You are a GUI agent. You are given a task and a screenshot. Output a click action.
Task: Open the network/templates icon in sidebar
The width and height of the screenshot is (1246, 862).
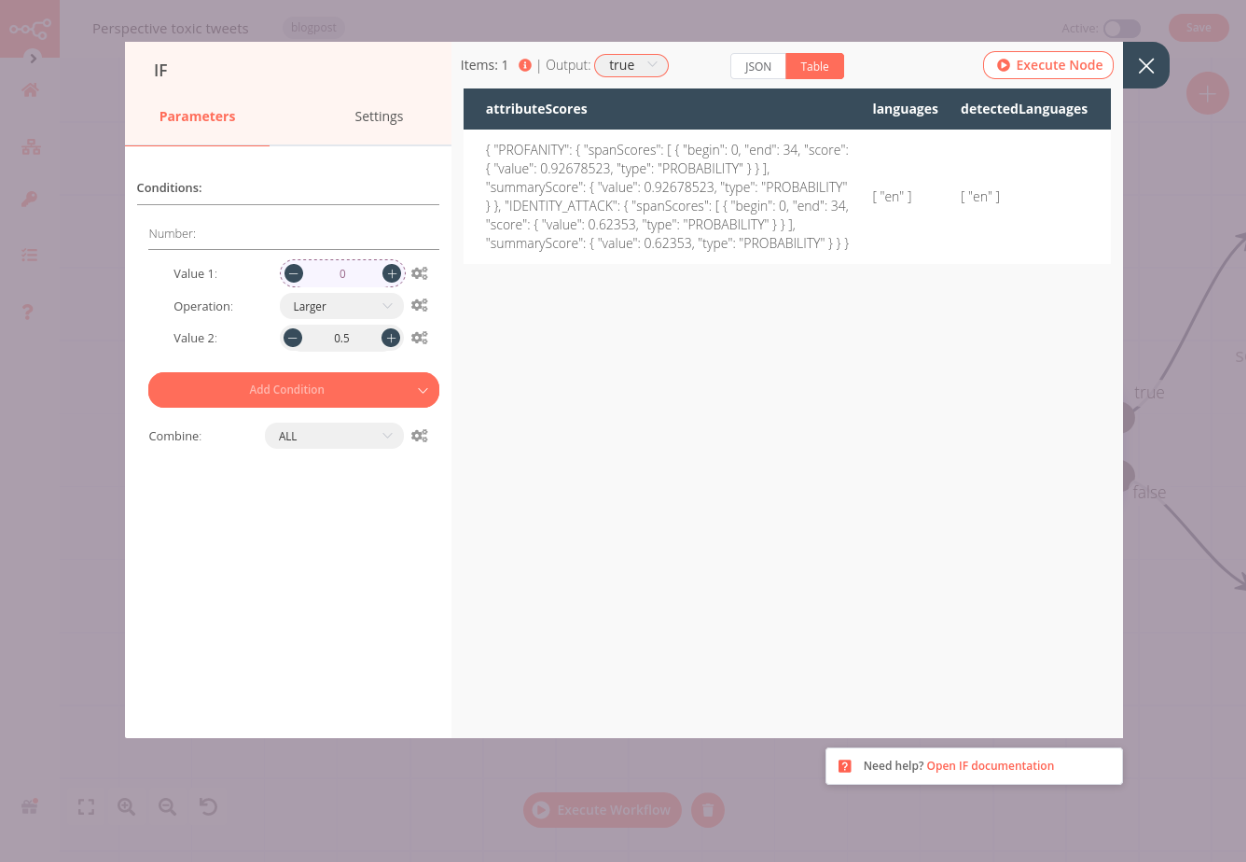30,147
